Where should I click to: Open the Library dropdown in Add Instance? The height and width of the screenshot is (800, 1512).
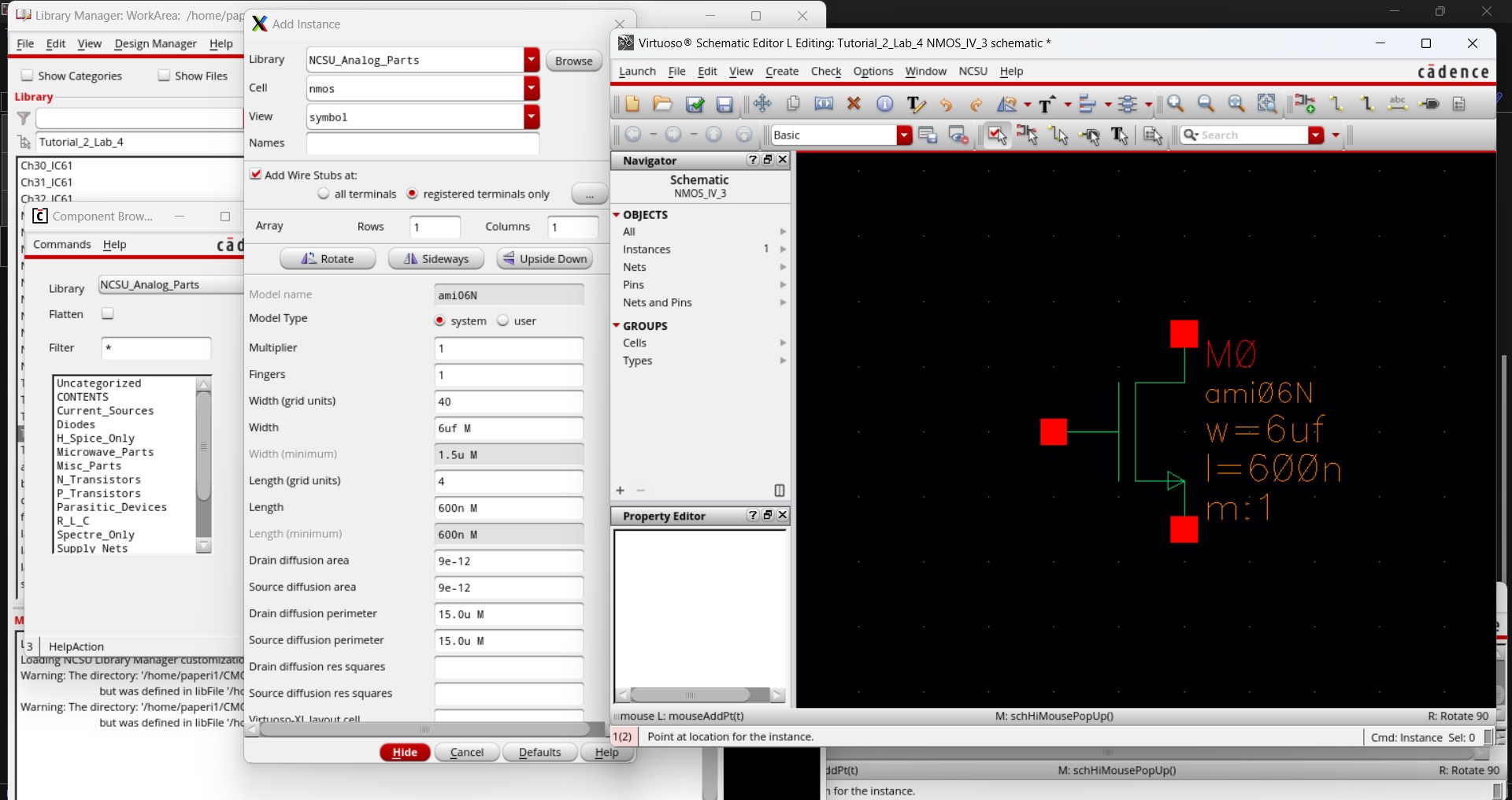click(532, 60)
